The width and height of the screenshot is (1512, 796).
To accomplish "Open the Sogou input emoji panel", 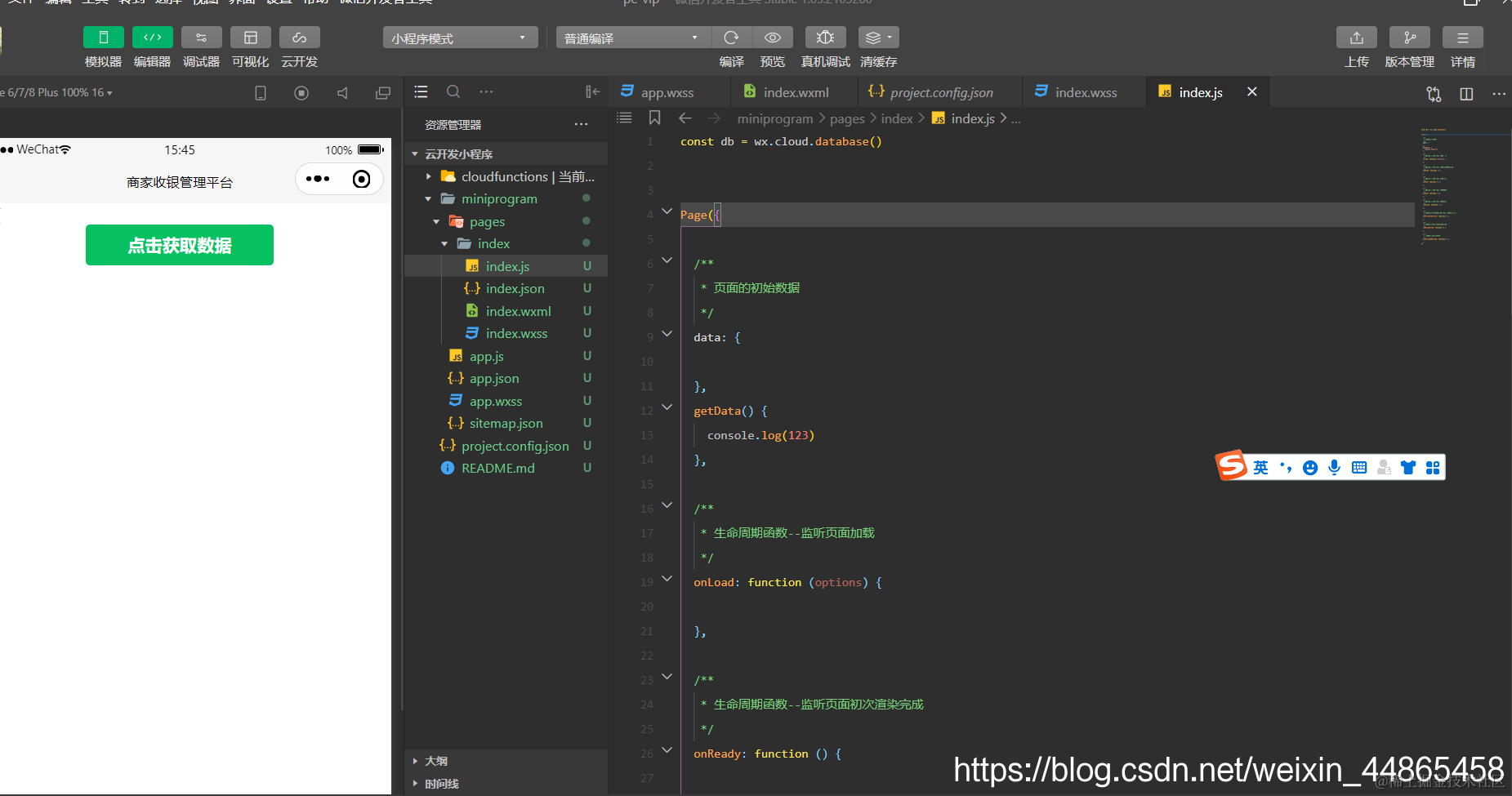I will 1310,468.
